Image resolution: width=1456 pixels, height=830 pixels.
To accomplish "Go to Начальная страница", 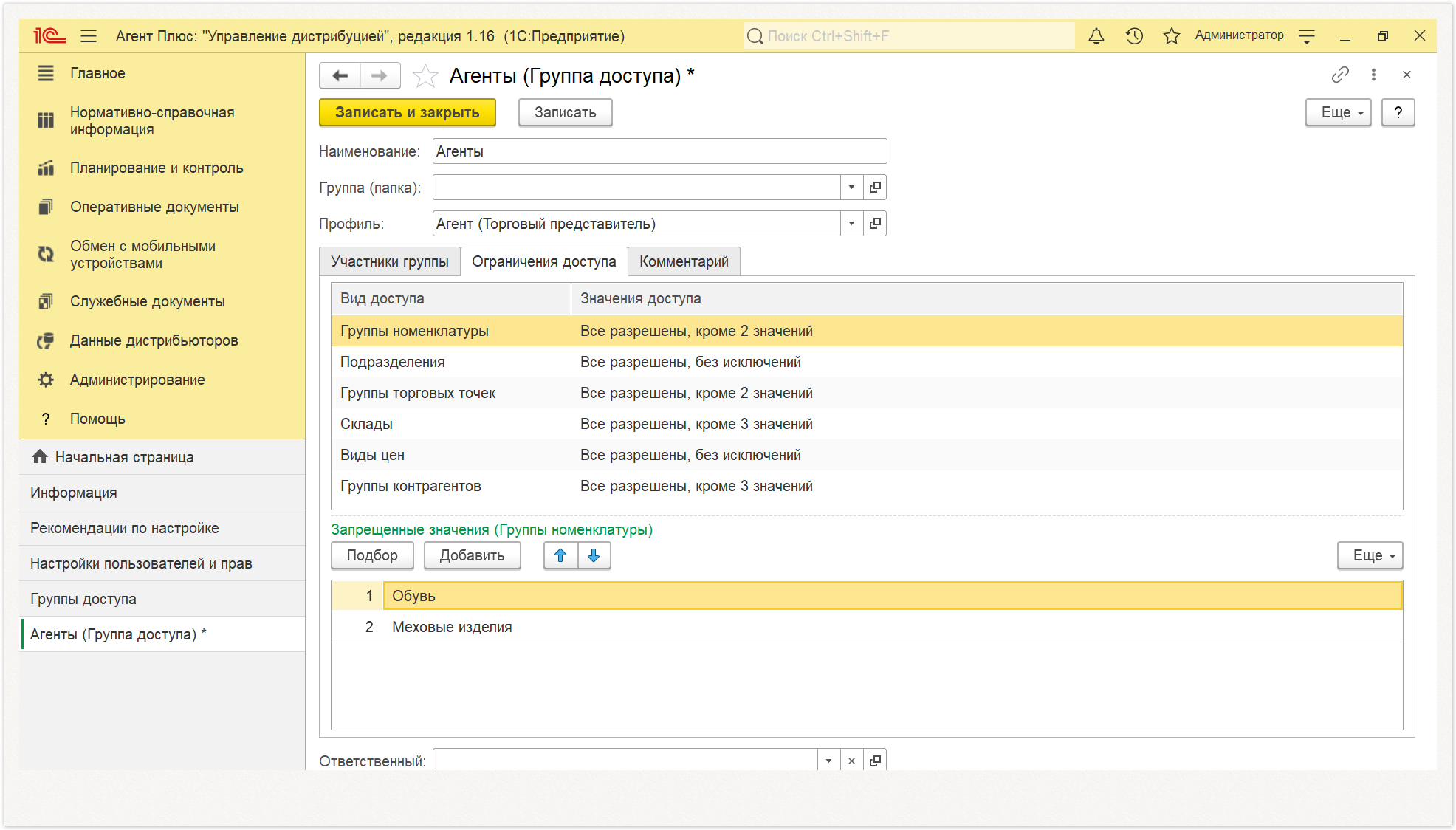I will tap(162, 457).
